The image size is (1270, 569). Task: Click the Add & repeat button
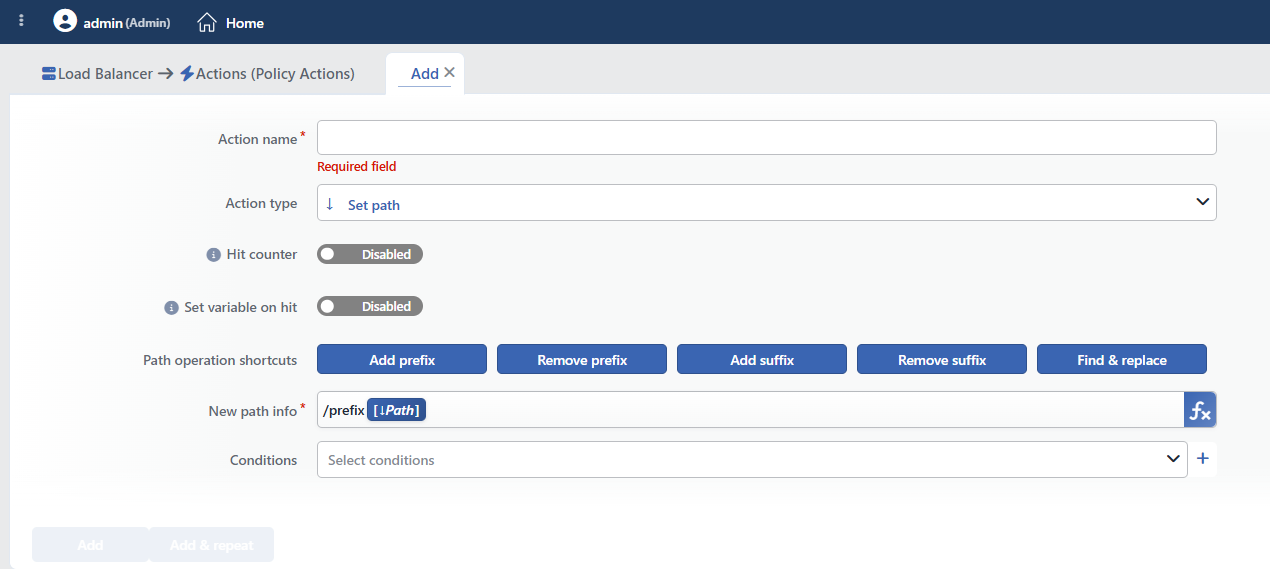tap(211, 545)
